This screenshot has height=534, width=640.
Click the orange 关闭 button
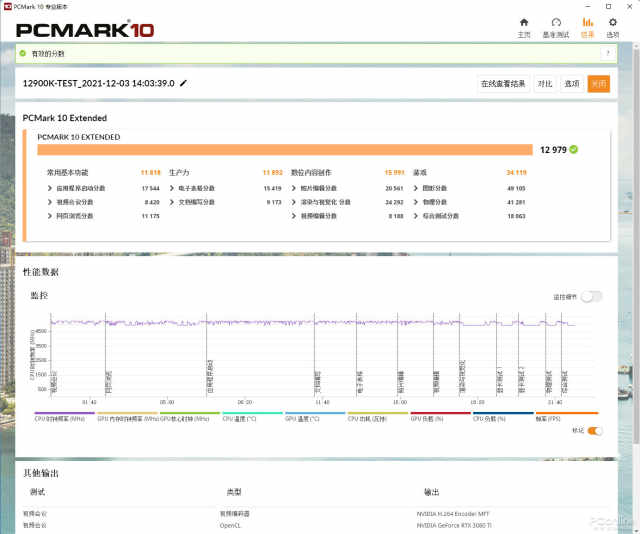point(599,84)
